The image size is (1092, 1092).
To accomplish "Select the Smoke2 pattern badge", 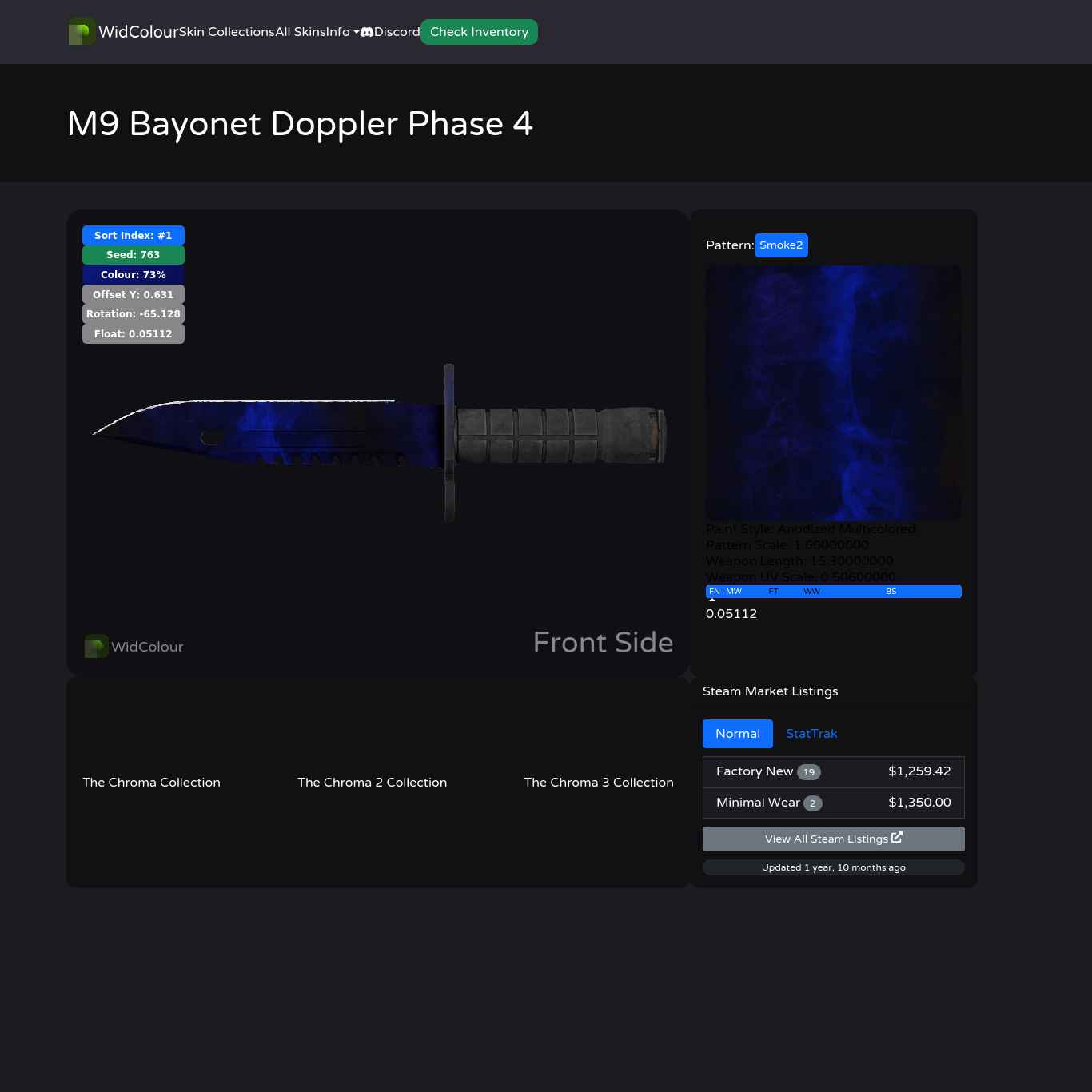I will pos(781,245).
